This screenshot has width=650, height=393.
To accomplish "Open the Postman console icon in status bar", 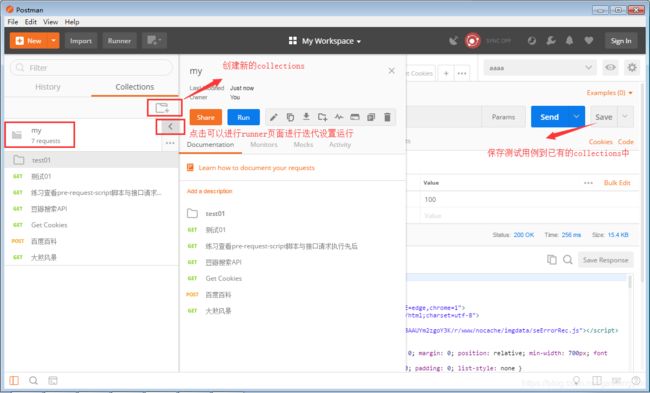I will pyautogui.click(x=53, y=381).
